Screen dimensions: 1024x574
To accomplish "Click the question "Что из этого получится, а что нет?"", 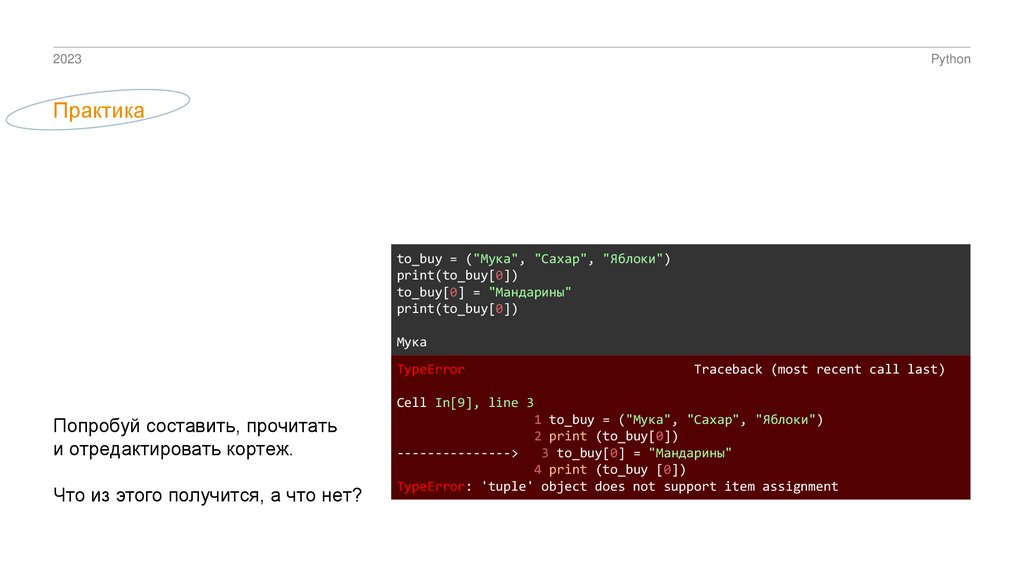I will click(207, 496).
